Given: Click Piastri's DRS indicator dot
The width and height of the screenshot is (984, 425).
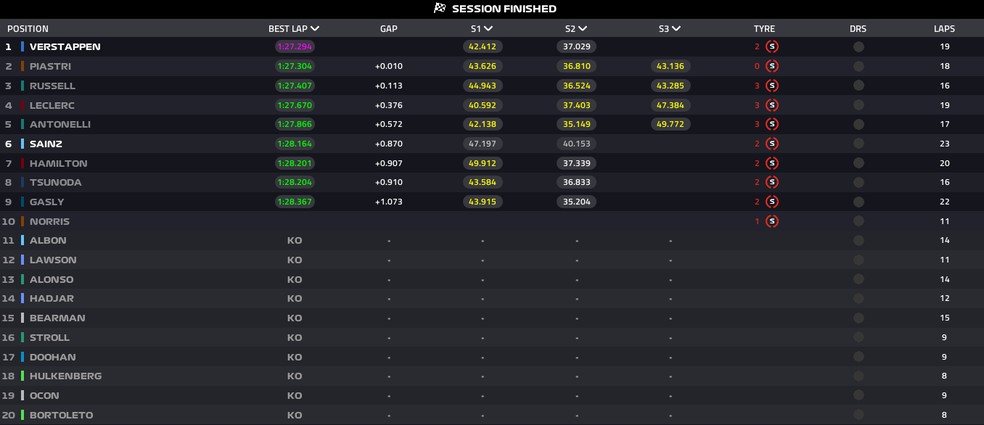Looking at the screenshot, I should pos(858,66).
